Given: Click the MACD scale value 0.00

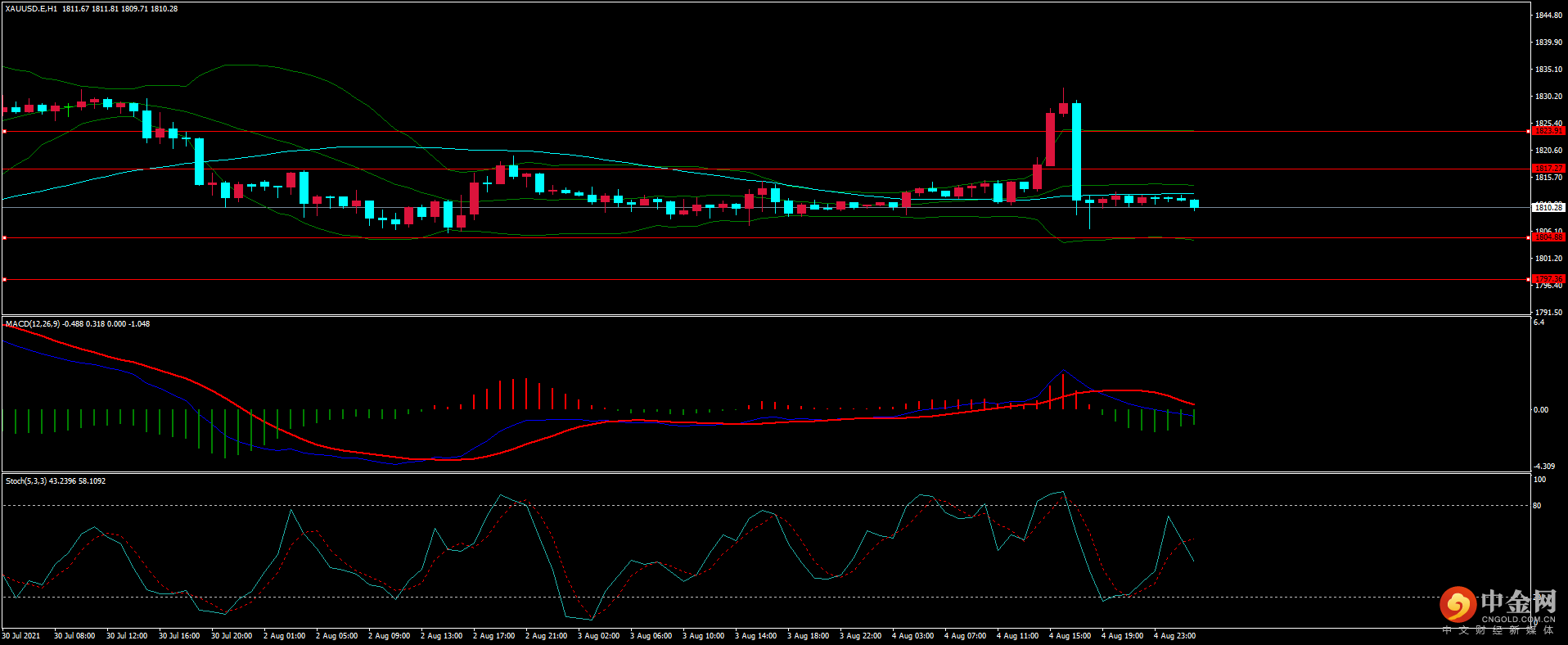Looking at the screenshot, I should tap(1540, 410).
